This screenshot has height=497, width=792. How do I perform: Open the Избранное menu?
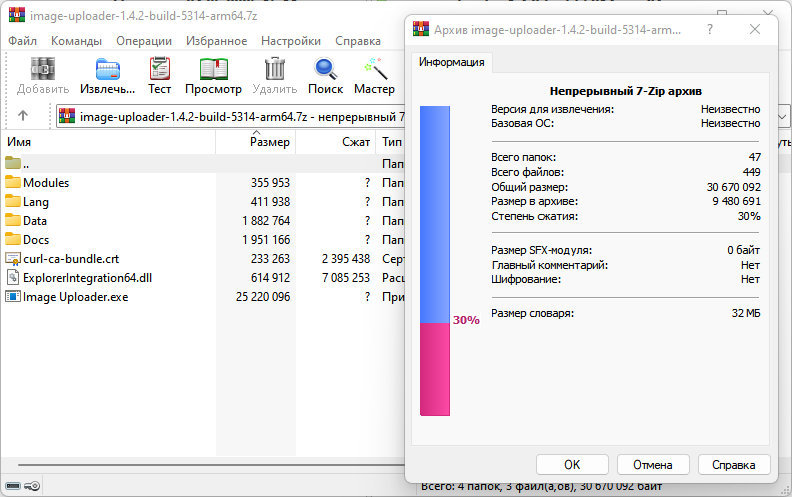coord(216,41)
